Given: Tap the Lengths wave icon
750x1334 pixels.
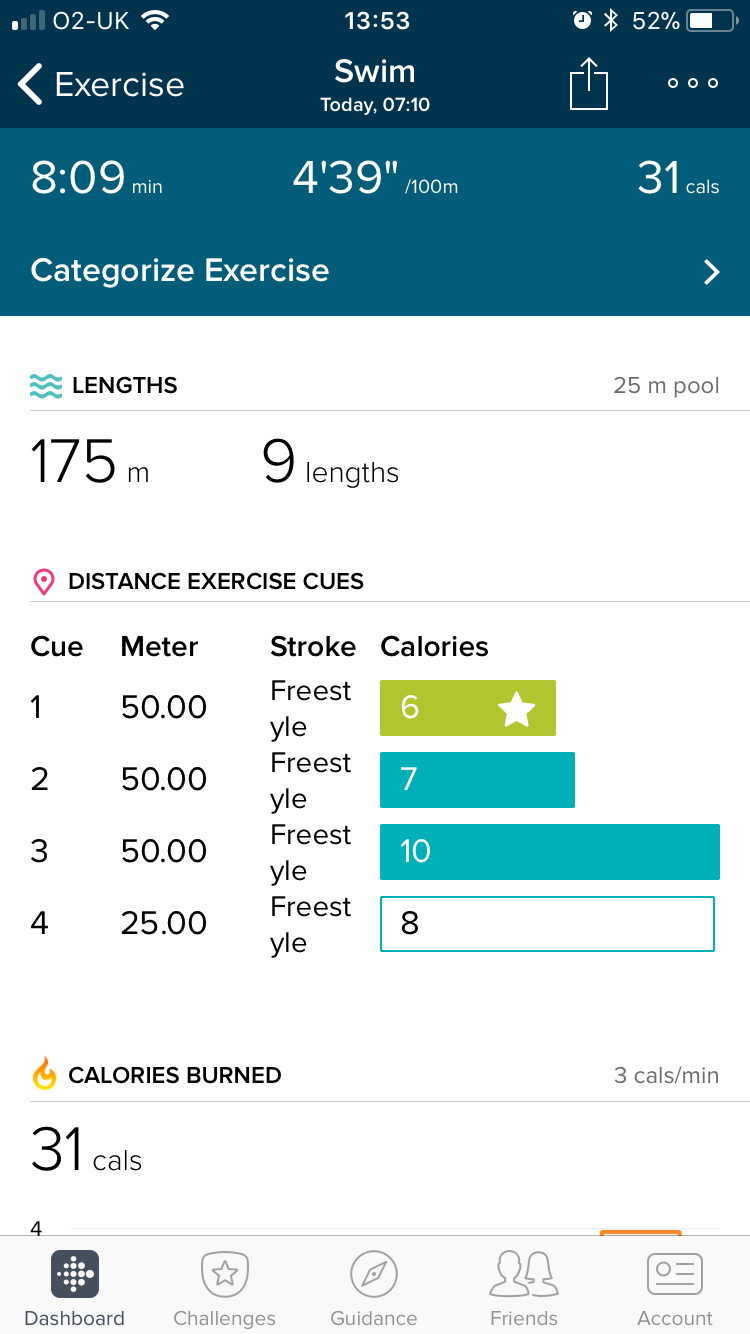Looking at the screenshot, I should click(46, 386).
